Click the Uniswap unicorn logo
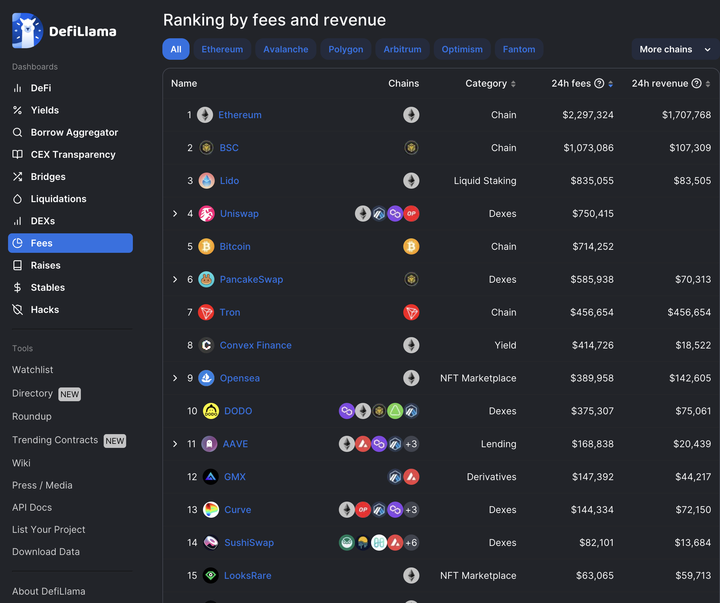This screenshot has width=720, height=603. [206, 214]
